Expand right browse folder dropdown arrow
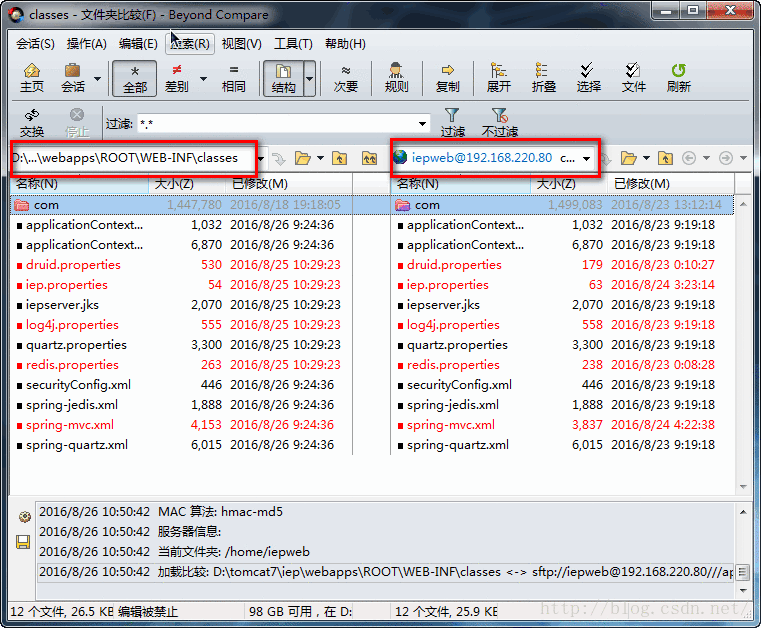Screen dimensions: 761x628 pos(646,158)
